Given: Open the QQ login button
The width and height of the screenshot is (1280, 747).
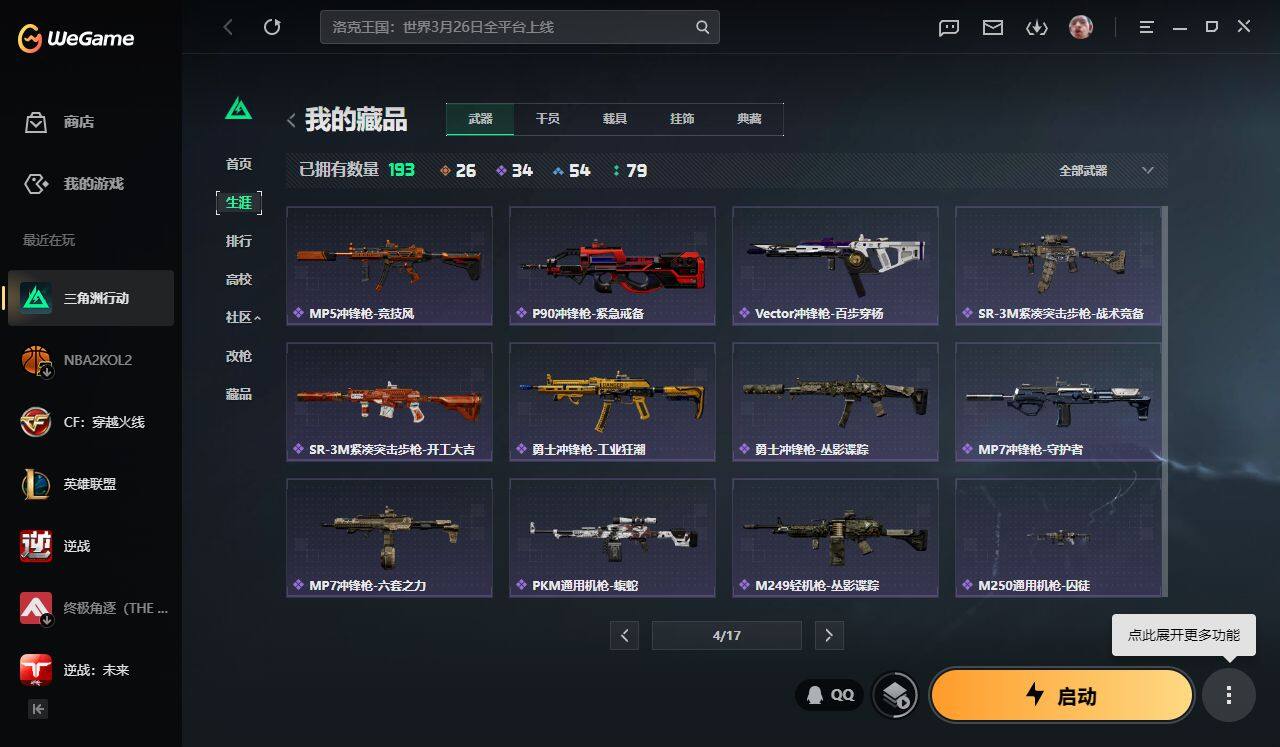Looking at the screenshot, I should (x=830, y=695).
